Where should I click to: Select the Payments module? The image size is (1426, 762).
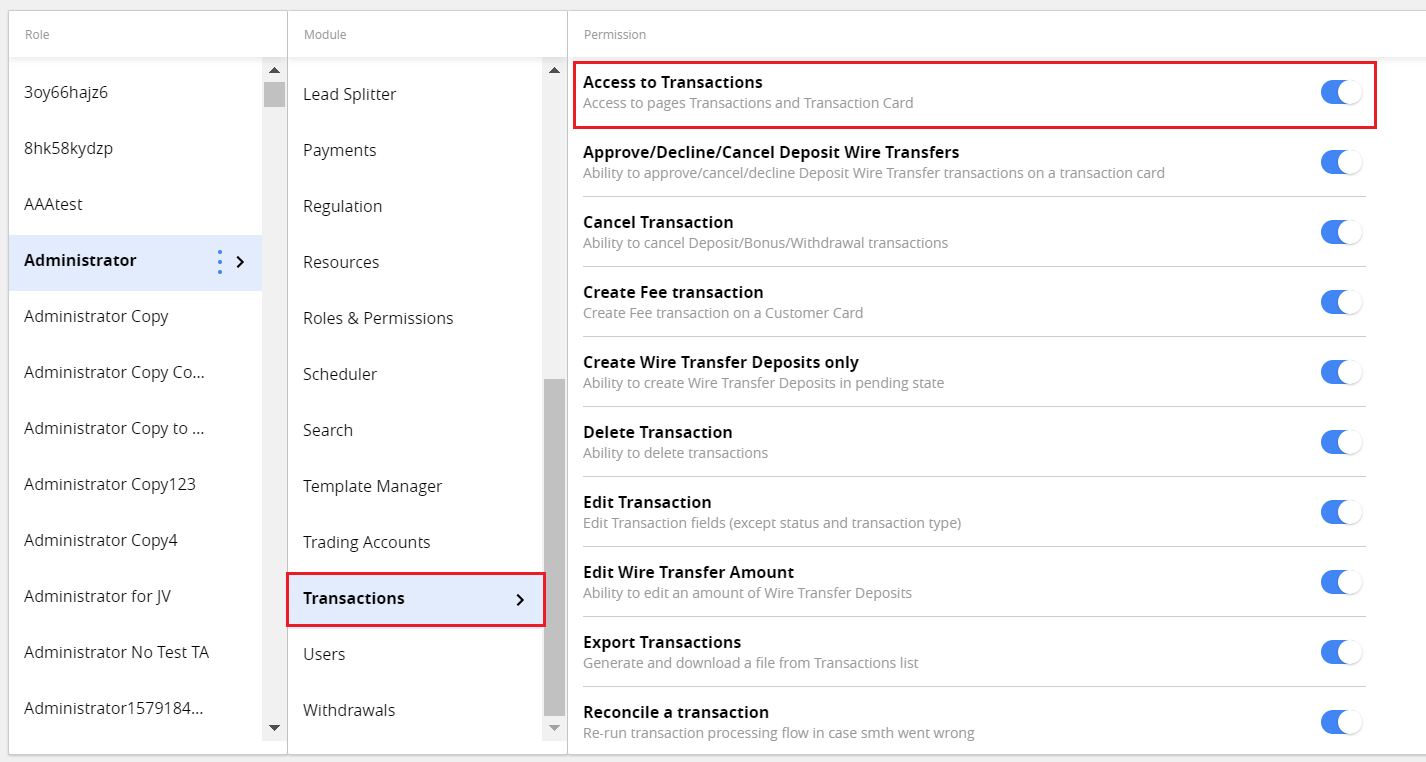click(340, 150)
